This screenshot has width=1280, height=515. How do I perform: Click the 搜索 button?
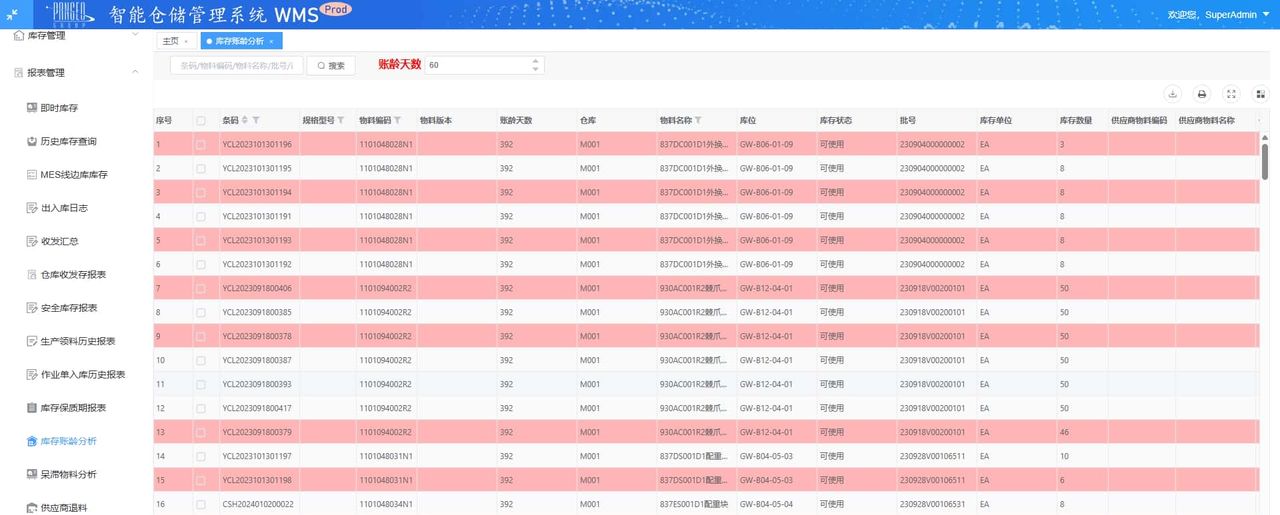point(331,65)
